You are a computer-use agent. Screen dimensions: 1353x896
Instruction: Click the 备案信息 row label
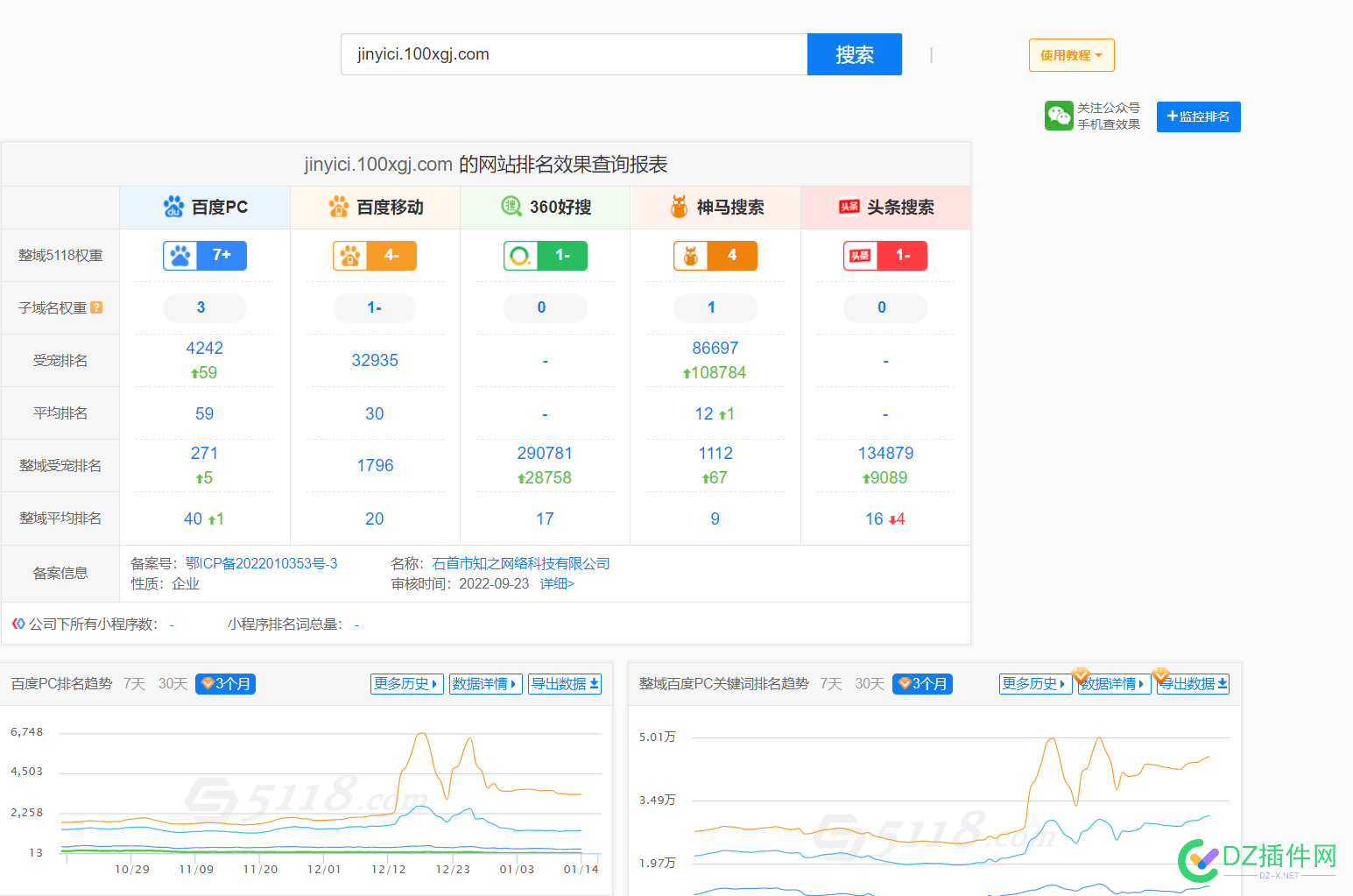pyautogui.click(x=60, y=573)
